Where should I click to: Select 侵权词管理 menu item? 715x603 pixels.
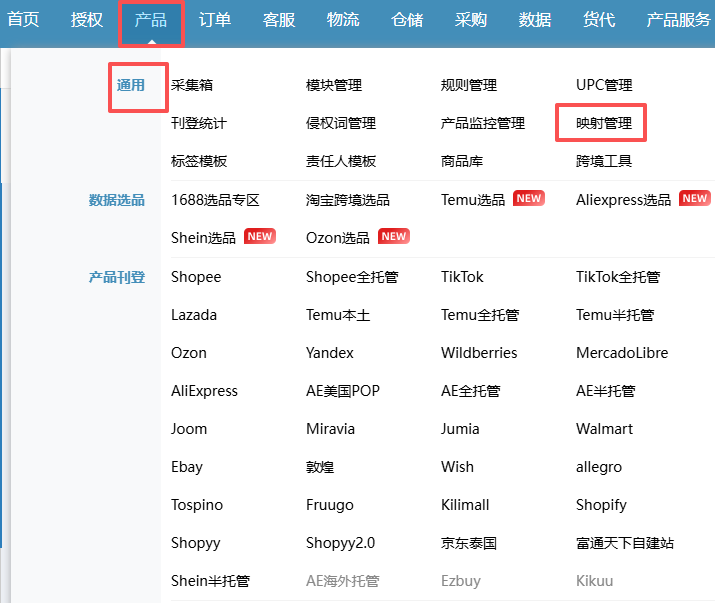[340, 123]
